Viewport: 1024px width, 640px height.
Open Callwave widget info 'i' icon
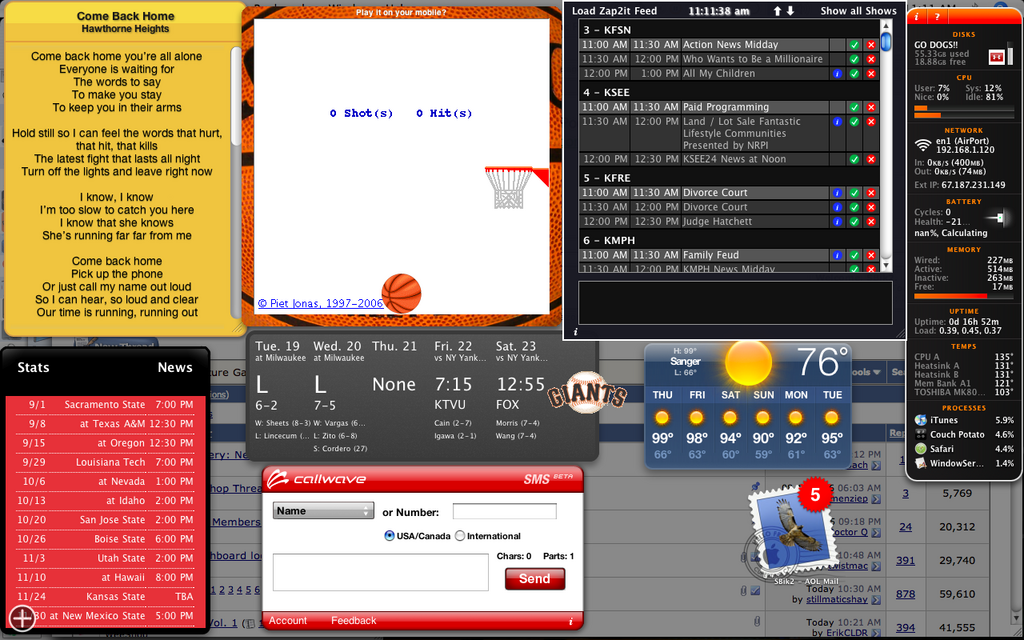click(571, 622)
